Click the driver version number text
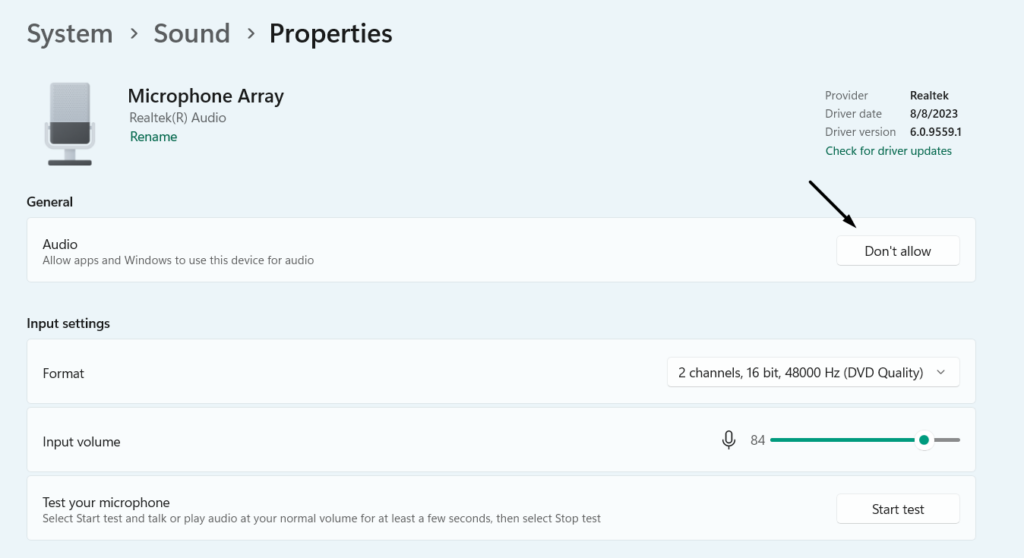1024x558 pixels. pos(936,132)
